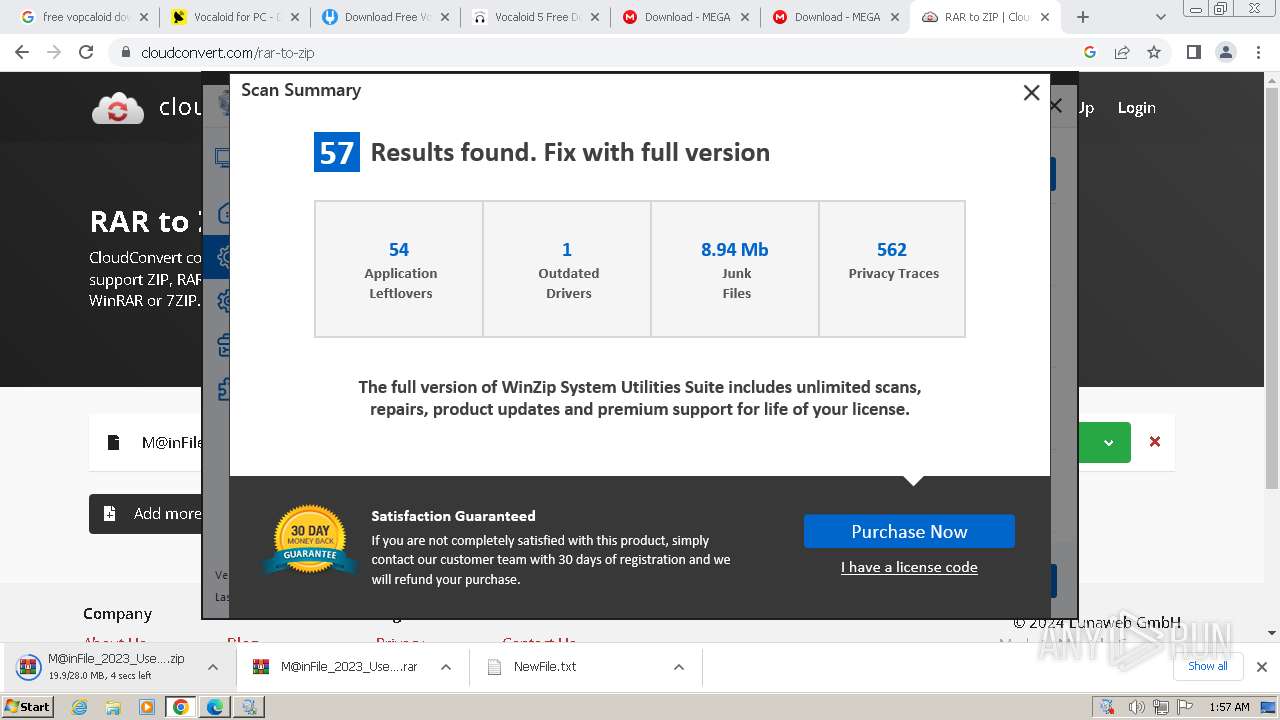Image resolution: width=1280 pixels, height=720 pixels.
Task: Click the 1:57 AM system clock
Action: click(1229, 707)
